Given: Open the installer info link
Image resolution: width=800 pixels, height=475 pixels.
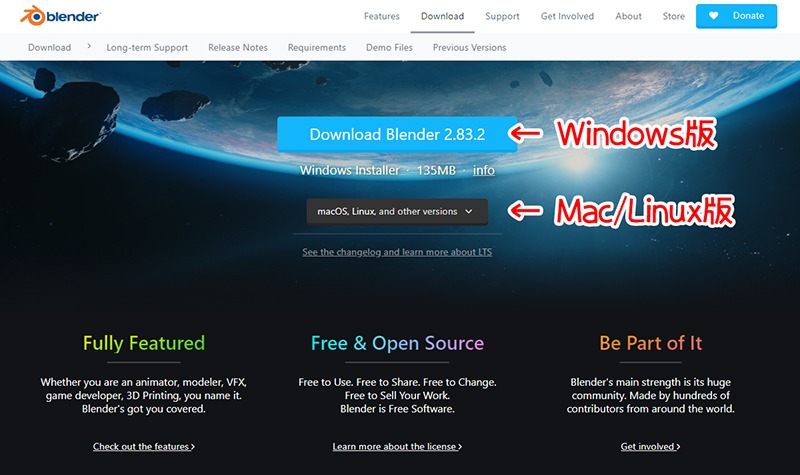Looking at the screenshot, I should coord(484,170).
